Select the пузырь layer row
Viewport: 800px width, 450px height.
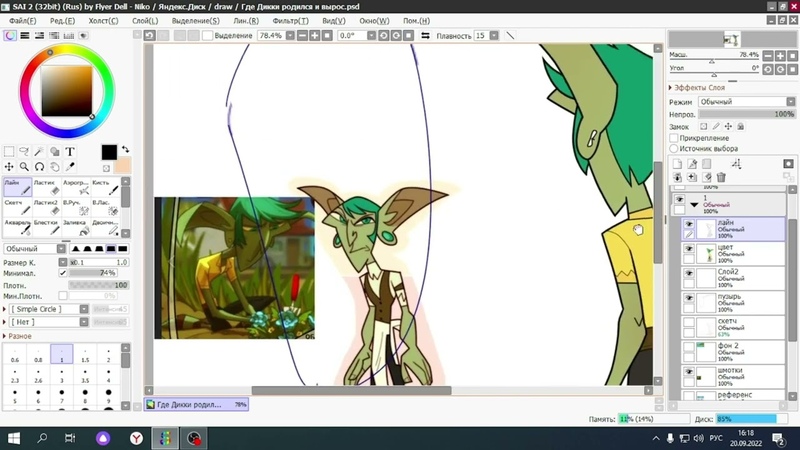734,303
